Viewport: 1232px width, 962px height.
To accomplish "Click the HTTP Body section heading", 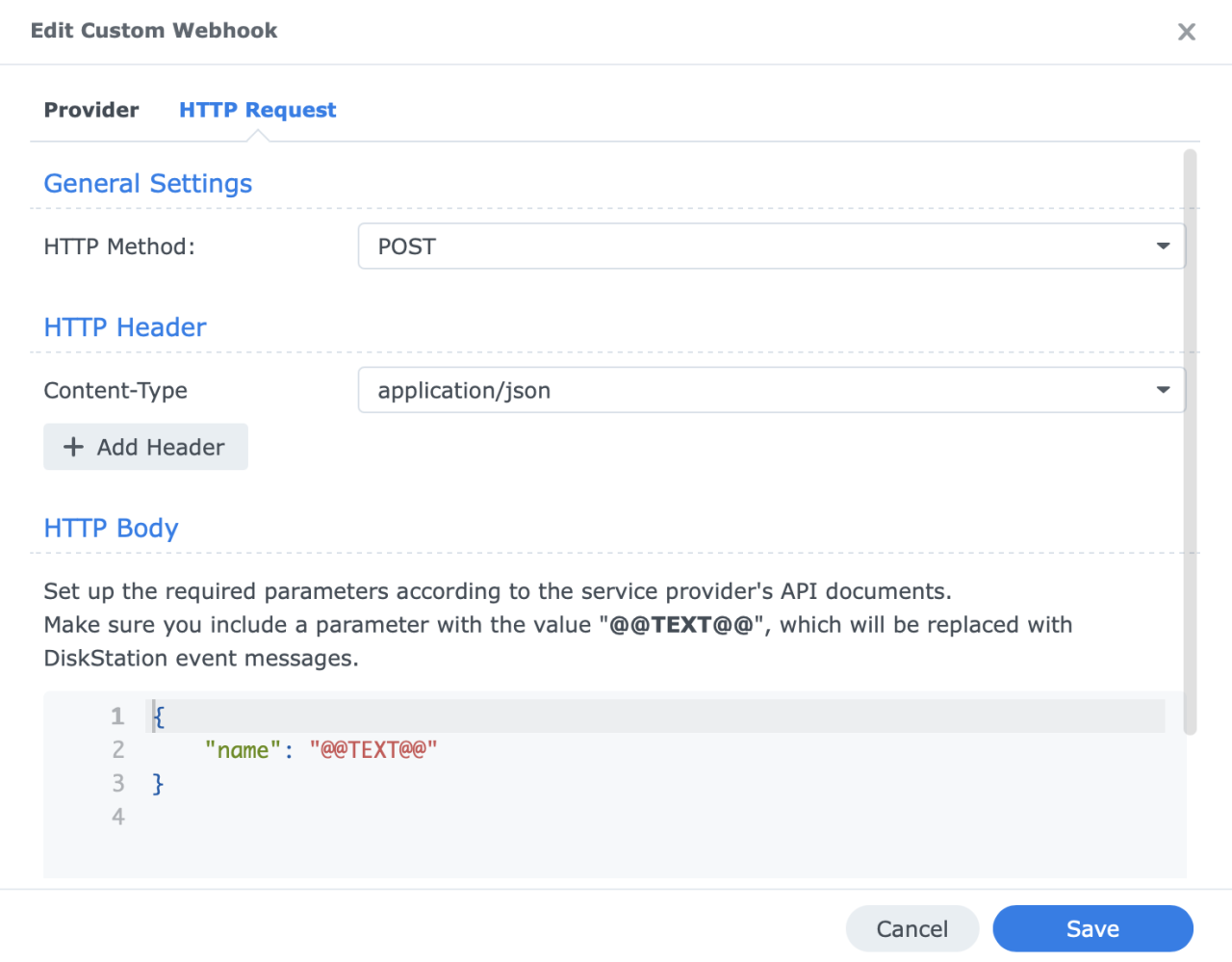I will [112, 528].
